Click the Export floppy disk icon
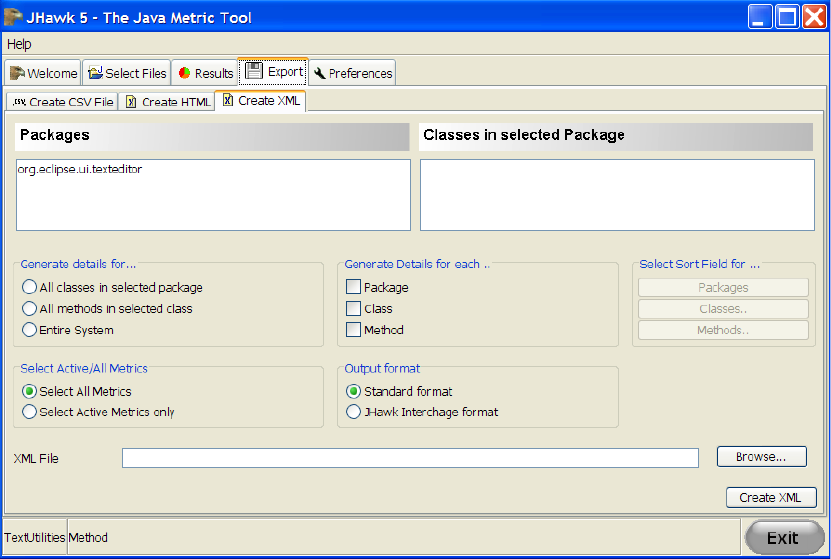831x559 pixels. tap(254, 70)
